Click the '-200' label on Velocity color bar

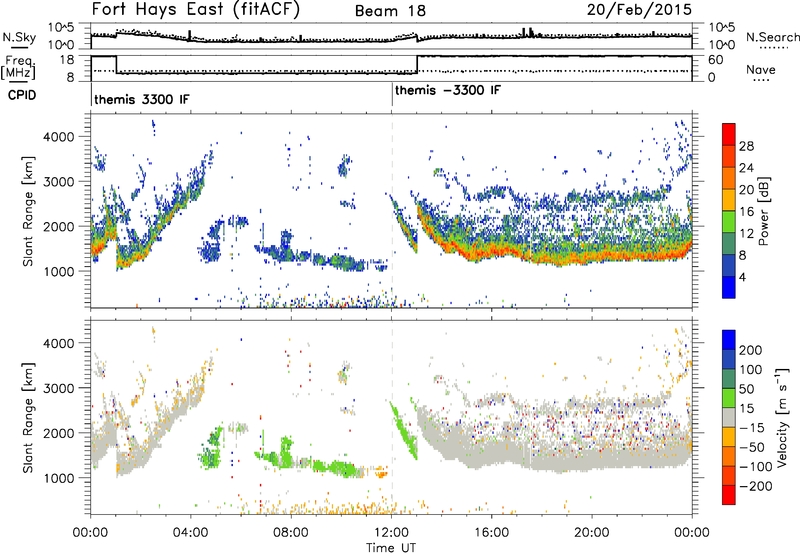(x=756, y=486)
